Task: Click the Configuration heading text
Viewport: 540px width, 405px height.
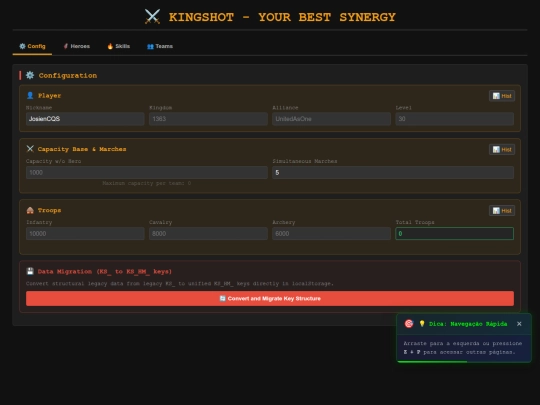Action: [68, 75]
